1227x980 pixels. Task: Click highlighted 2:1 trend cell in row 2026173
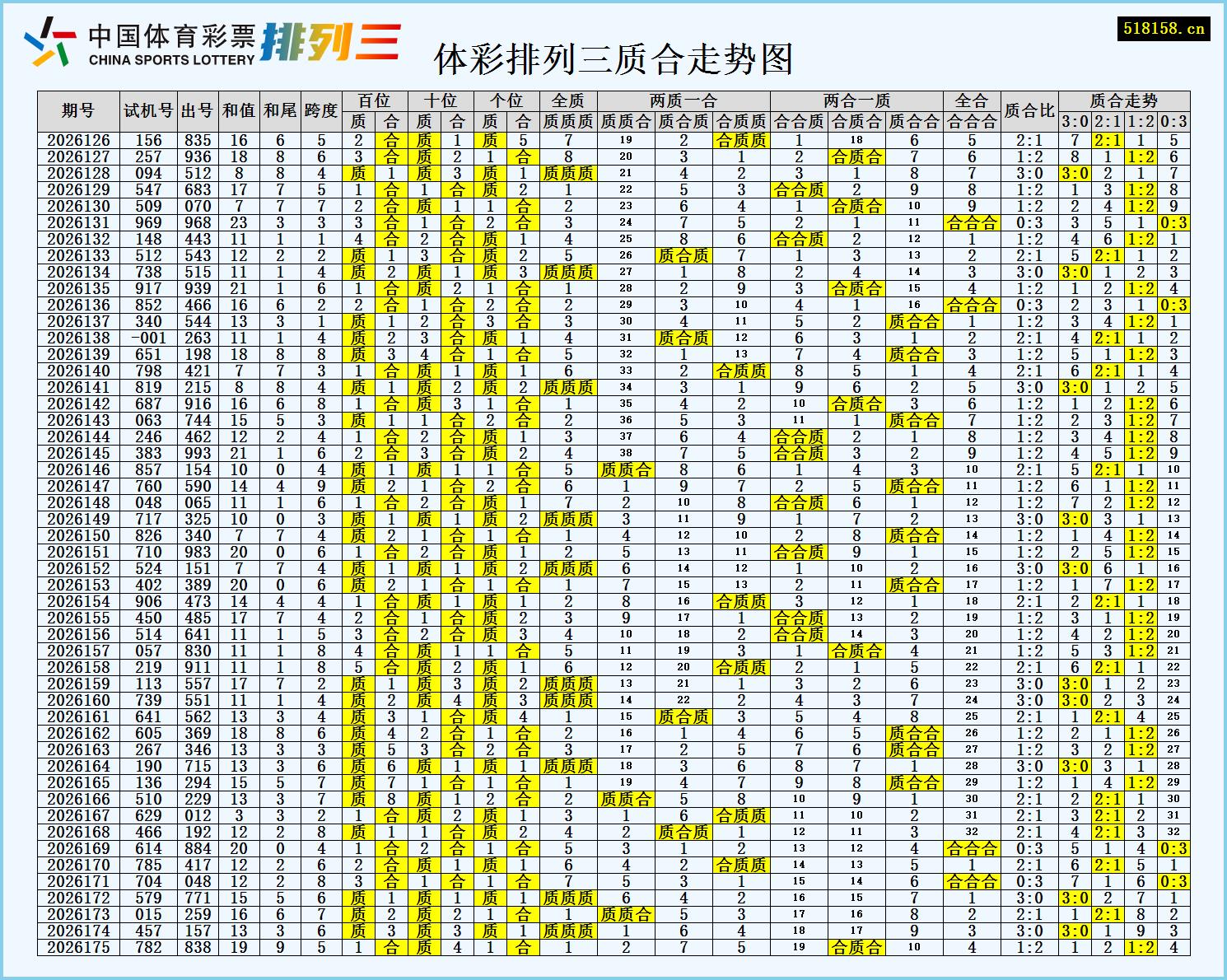pos(1108,915)
